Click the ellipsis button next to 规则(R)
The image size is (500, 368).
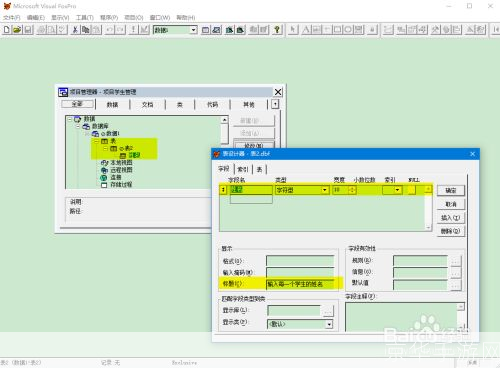pos(456,261)
